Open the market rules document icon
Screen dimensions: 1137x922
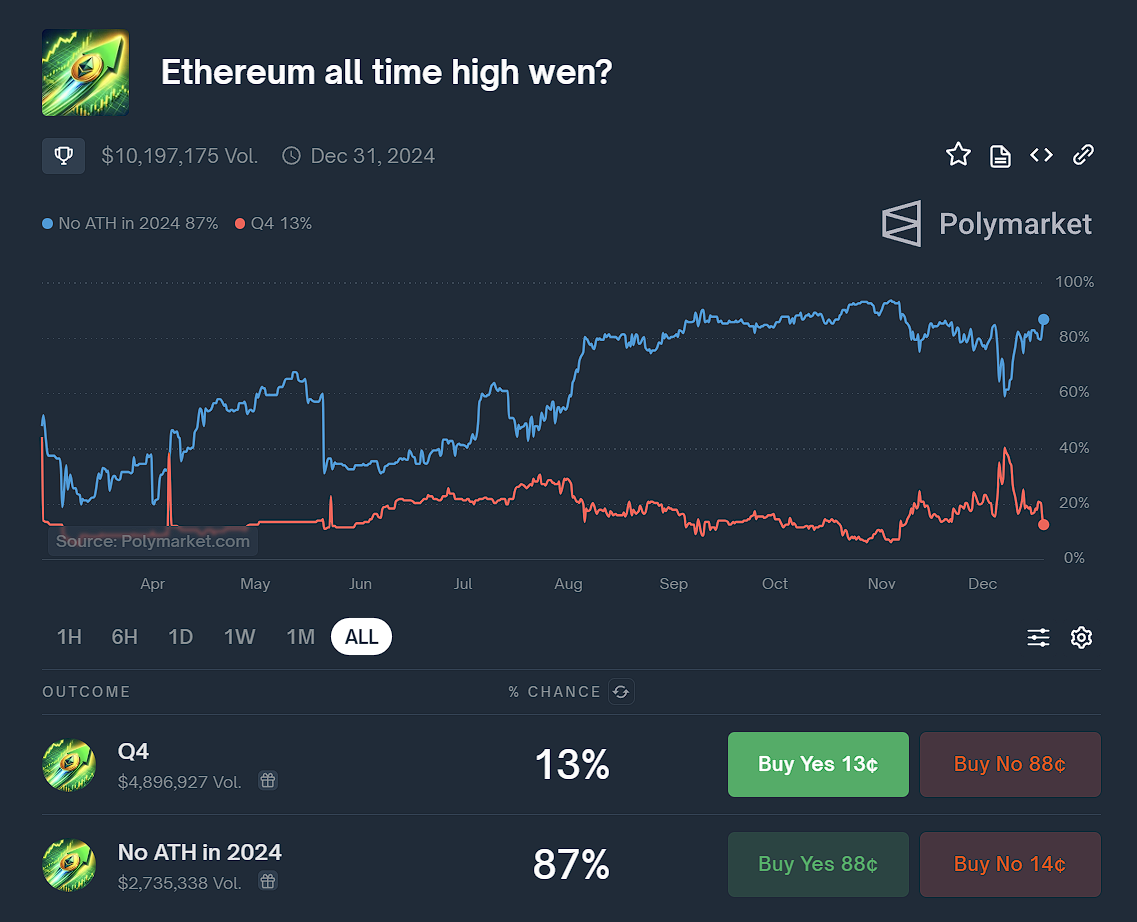(x=1000, y=155)
